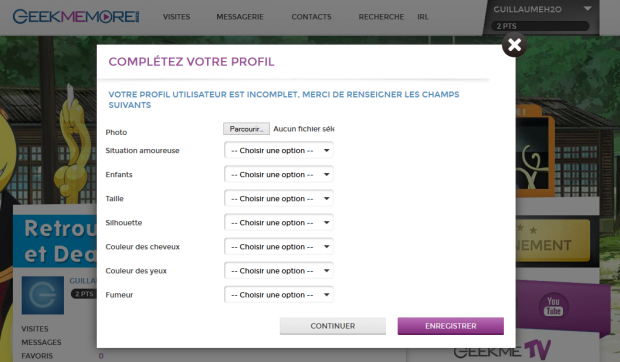Click the user avatar thumbnail

[43, 295]
